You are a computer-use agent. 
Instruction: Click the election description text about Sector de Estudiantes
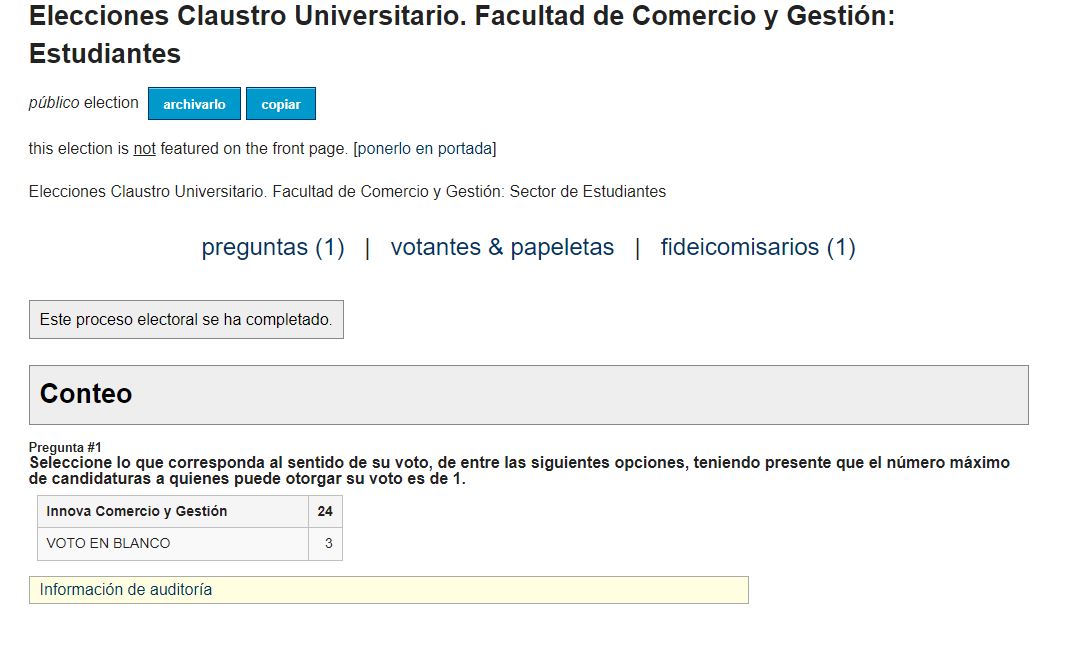347,191
